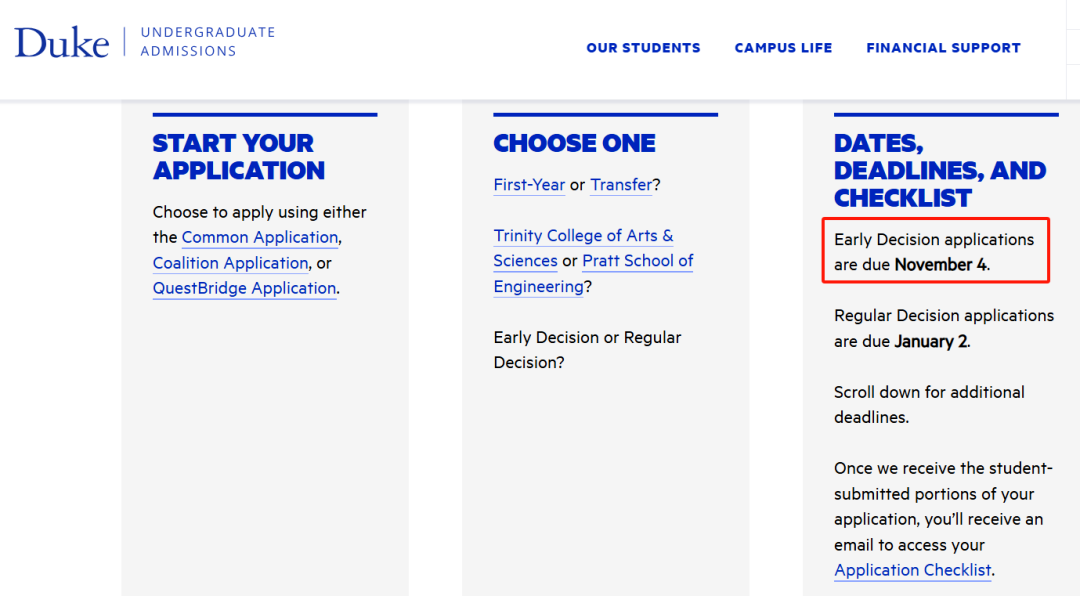Choose the First-Year link
The width and height of the screenshot is (1080, 596).
pos(529,185)
